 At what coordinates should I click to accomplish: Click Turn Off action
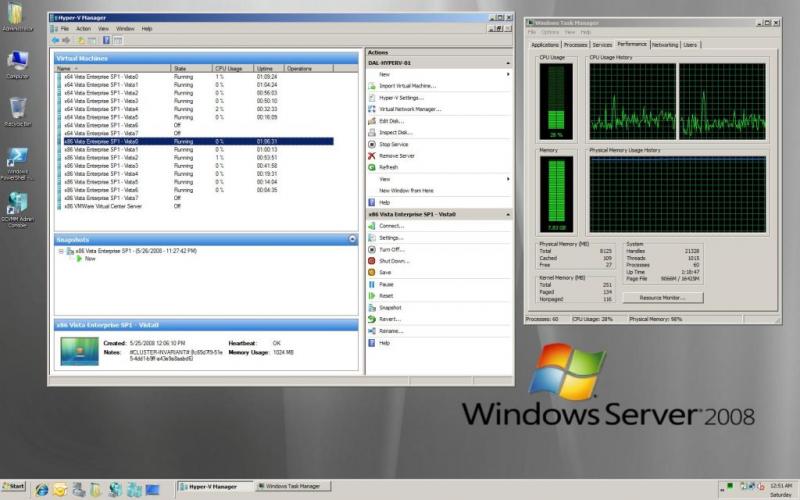click(x=391, y=249)
